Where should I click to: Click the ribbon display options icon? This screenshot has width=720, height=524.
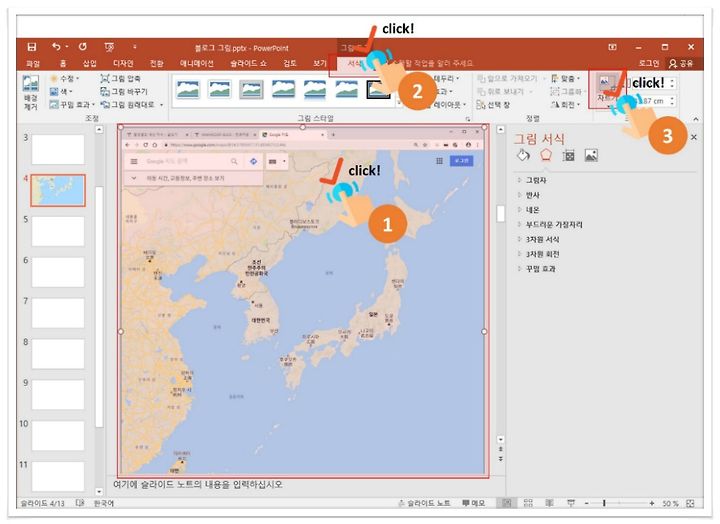[612, 47]
